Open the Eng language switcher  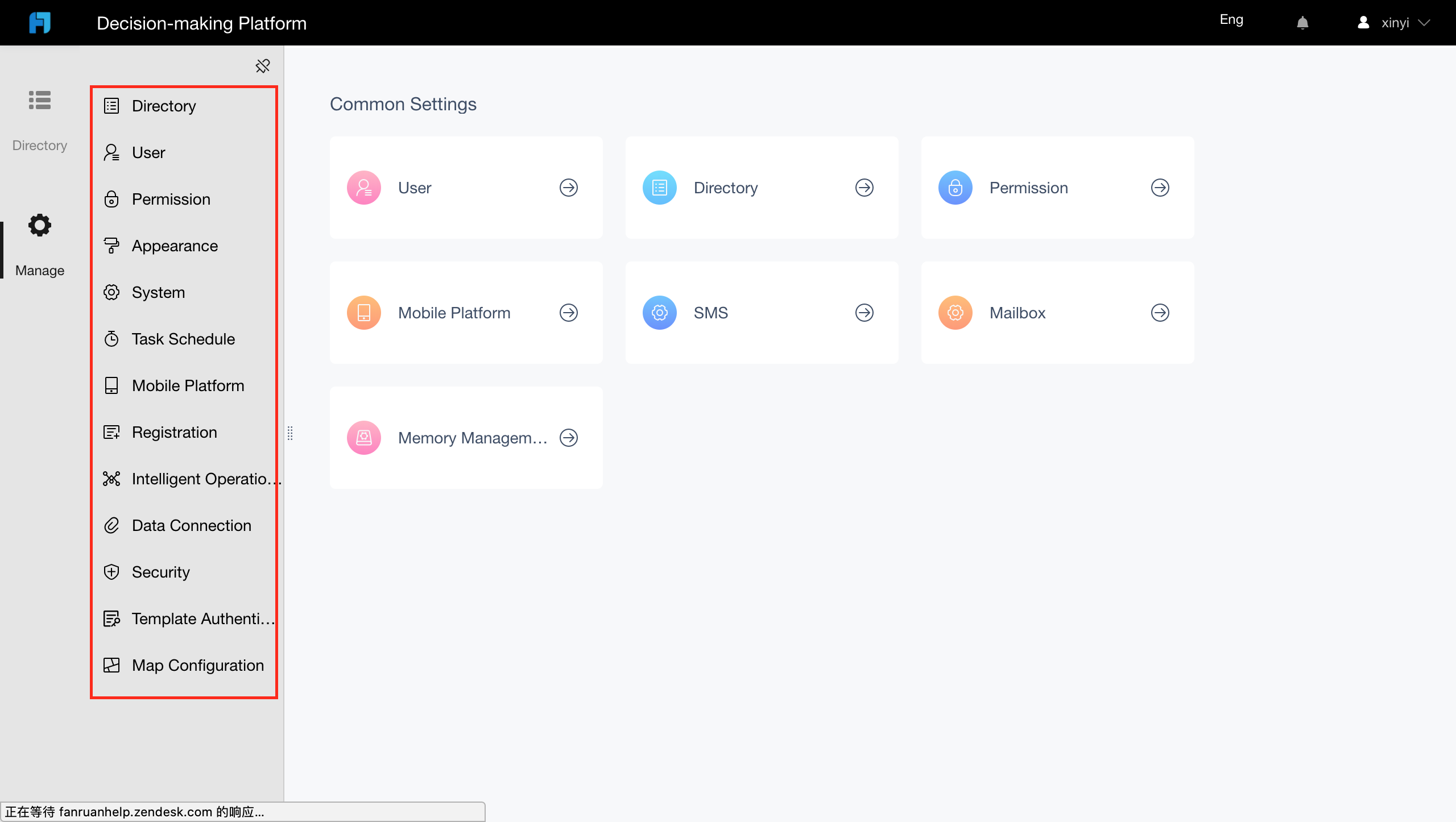[1231, 20]
